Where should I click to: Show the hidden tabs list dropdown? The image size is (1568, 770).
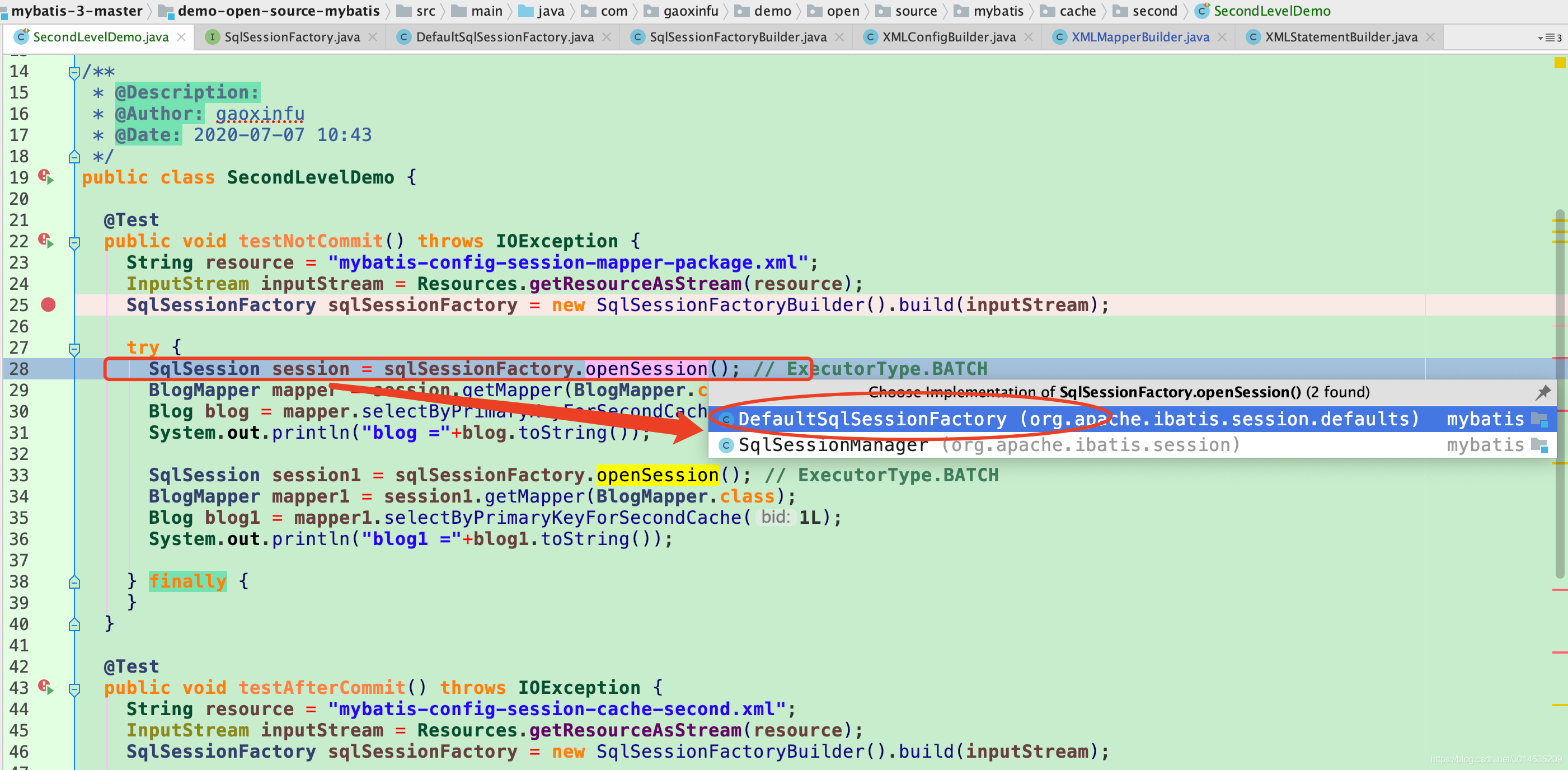(x=1549, y=37)
